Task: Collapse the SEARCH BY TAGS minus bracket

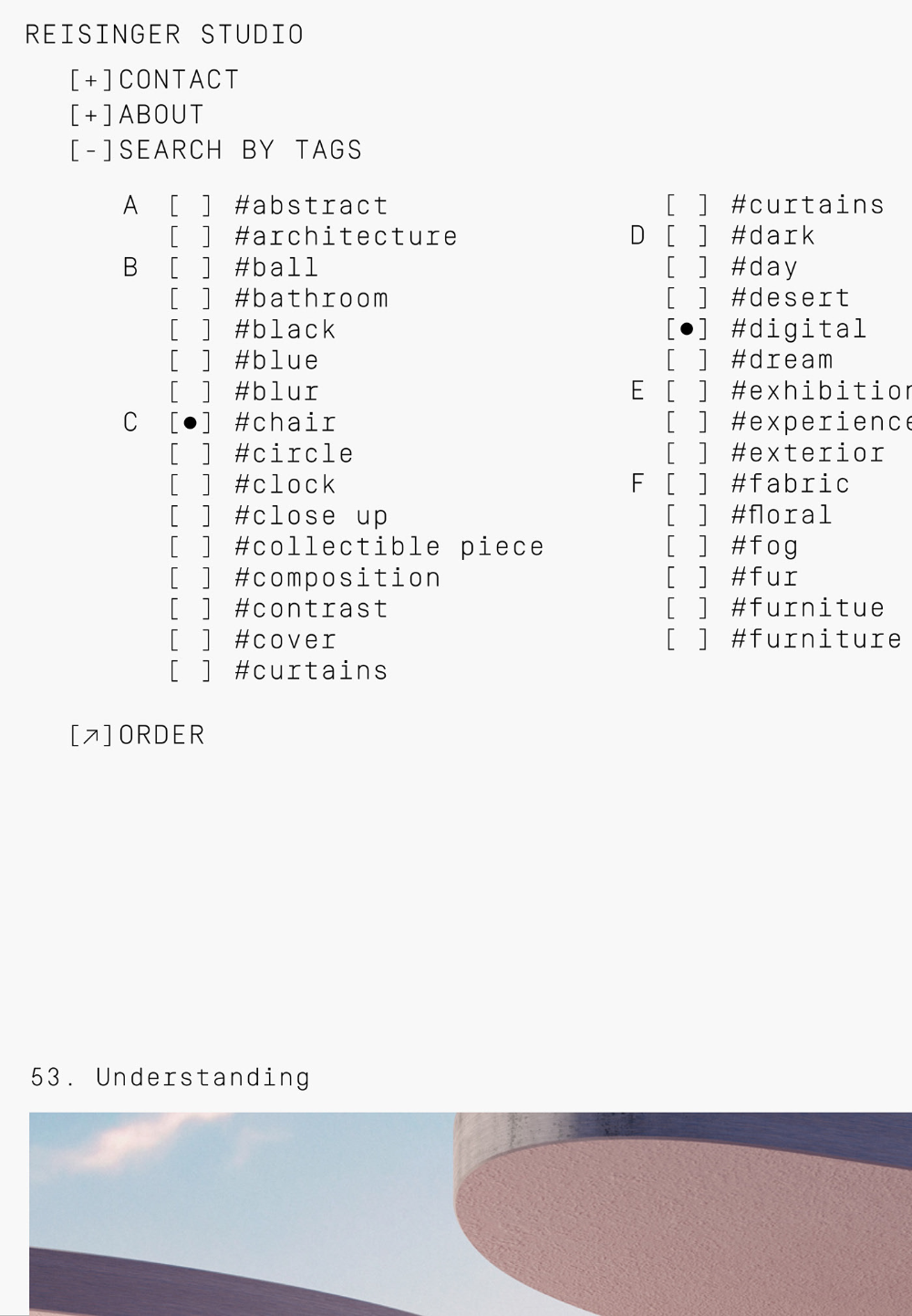Action: (91, 150)
